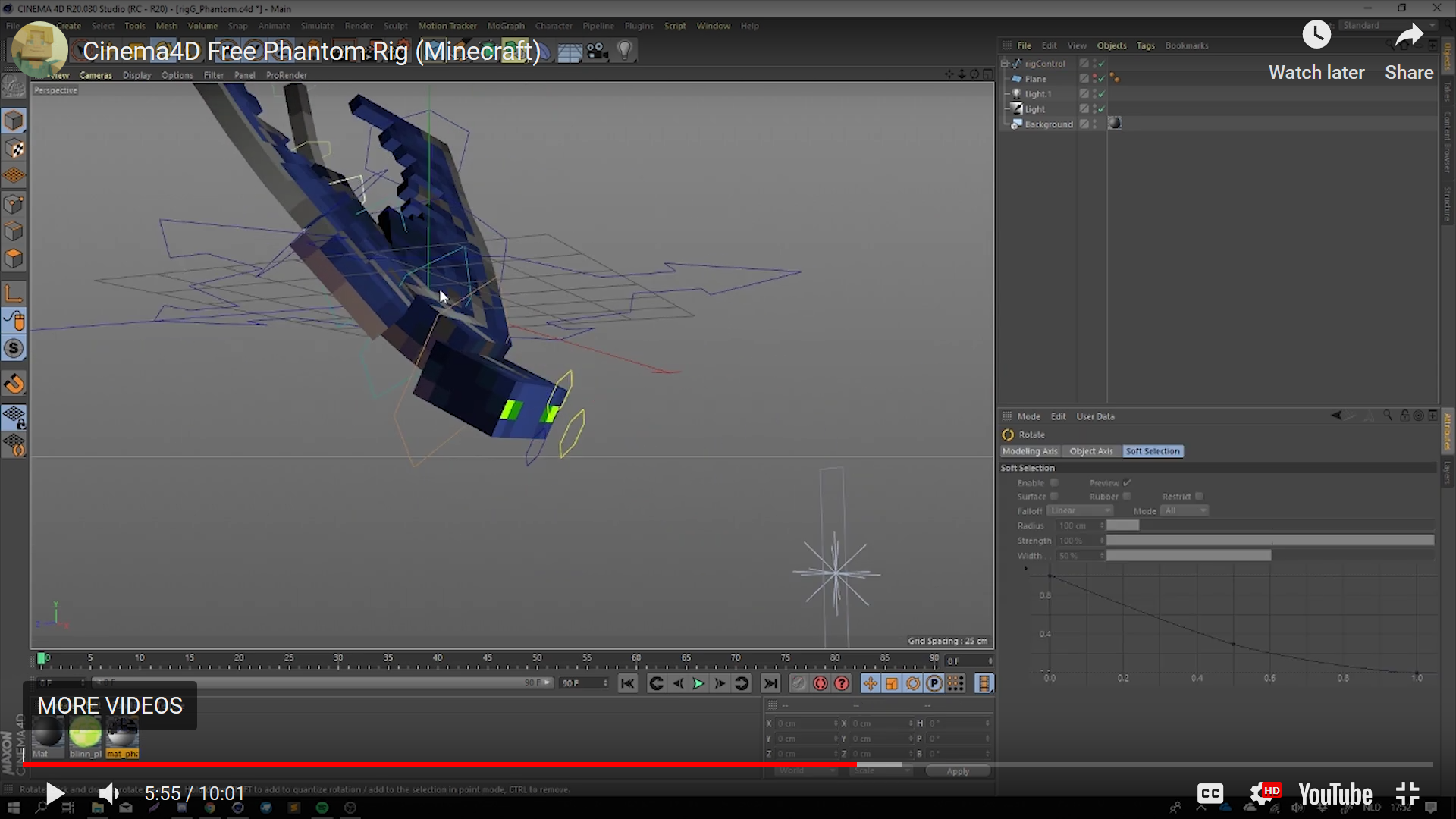1456x819 pixels.
Task: Click the red Keyframe Selection question-mark button
Action: pos(842,683)
